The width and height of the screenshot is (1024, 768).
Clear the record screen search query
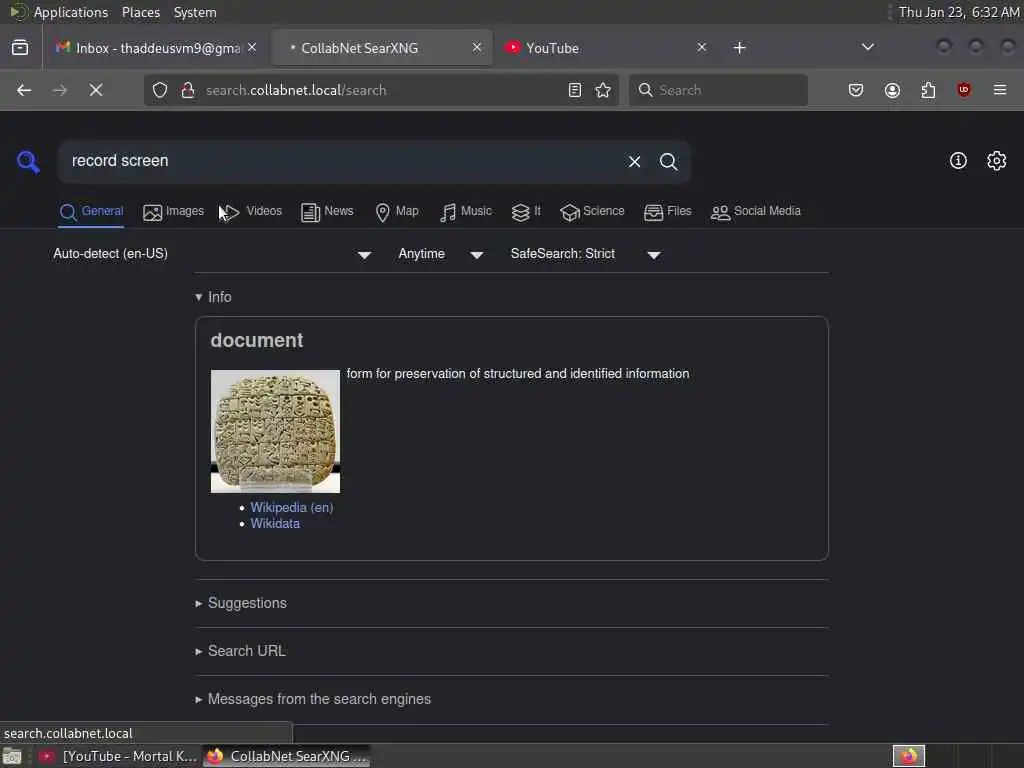pos(634,161)
